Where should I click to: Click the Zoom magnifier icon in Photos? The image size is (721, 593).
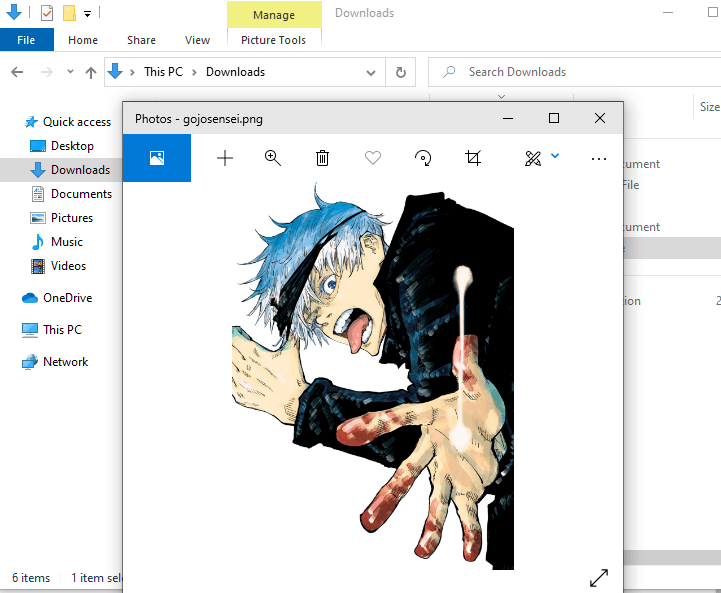pyautogui.click(x=273, y=158)
